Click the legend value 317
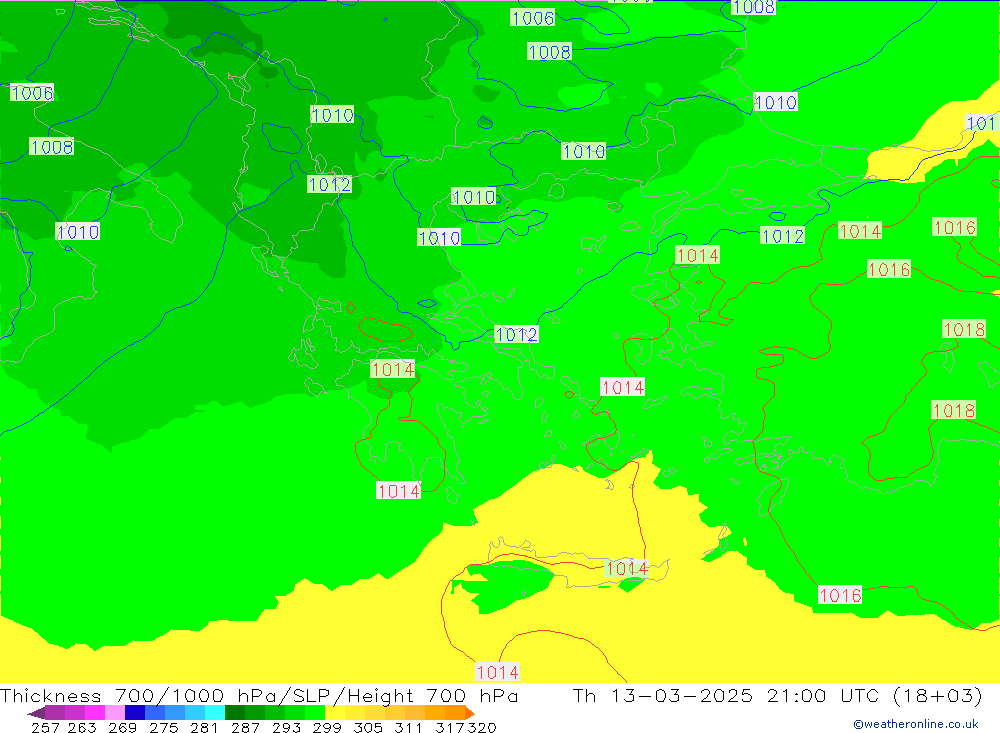 tap(450, 727)
